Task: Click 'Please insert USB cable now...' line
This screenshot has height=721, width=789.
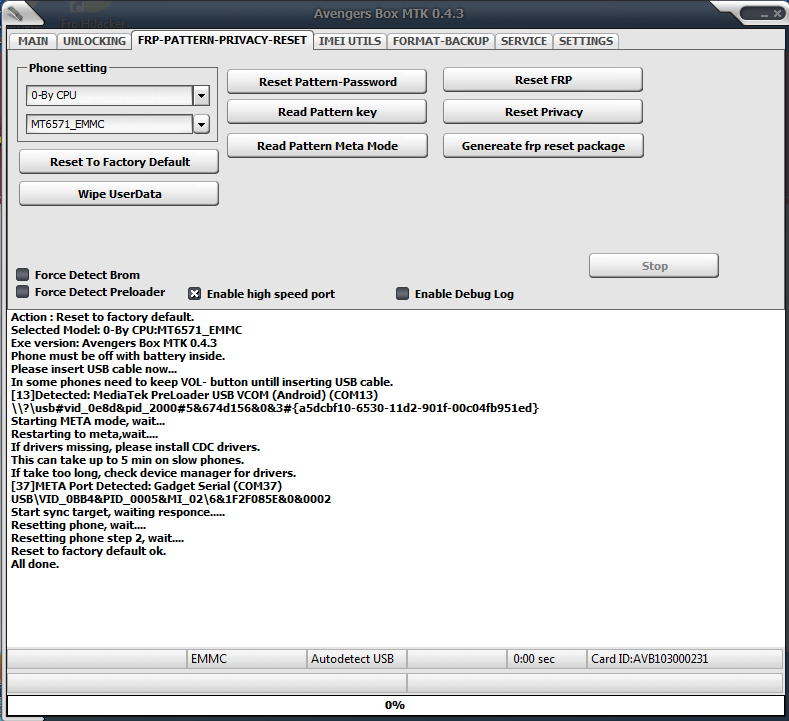Action: click(x=94, y=369)
